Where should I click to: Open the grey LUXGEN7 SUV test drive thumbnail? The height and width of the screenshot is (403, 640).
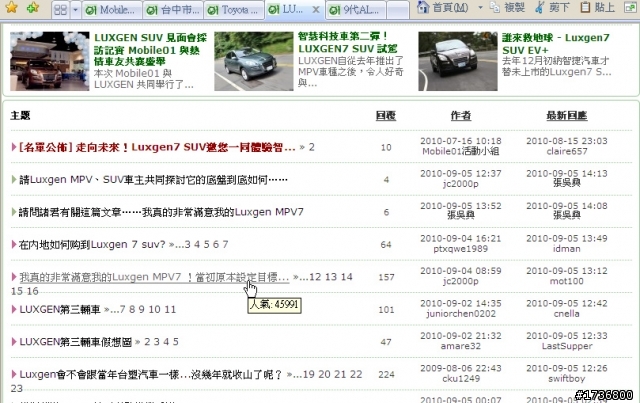click(x=253, y=61)
